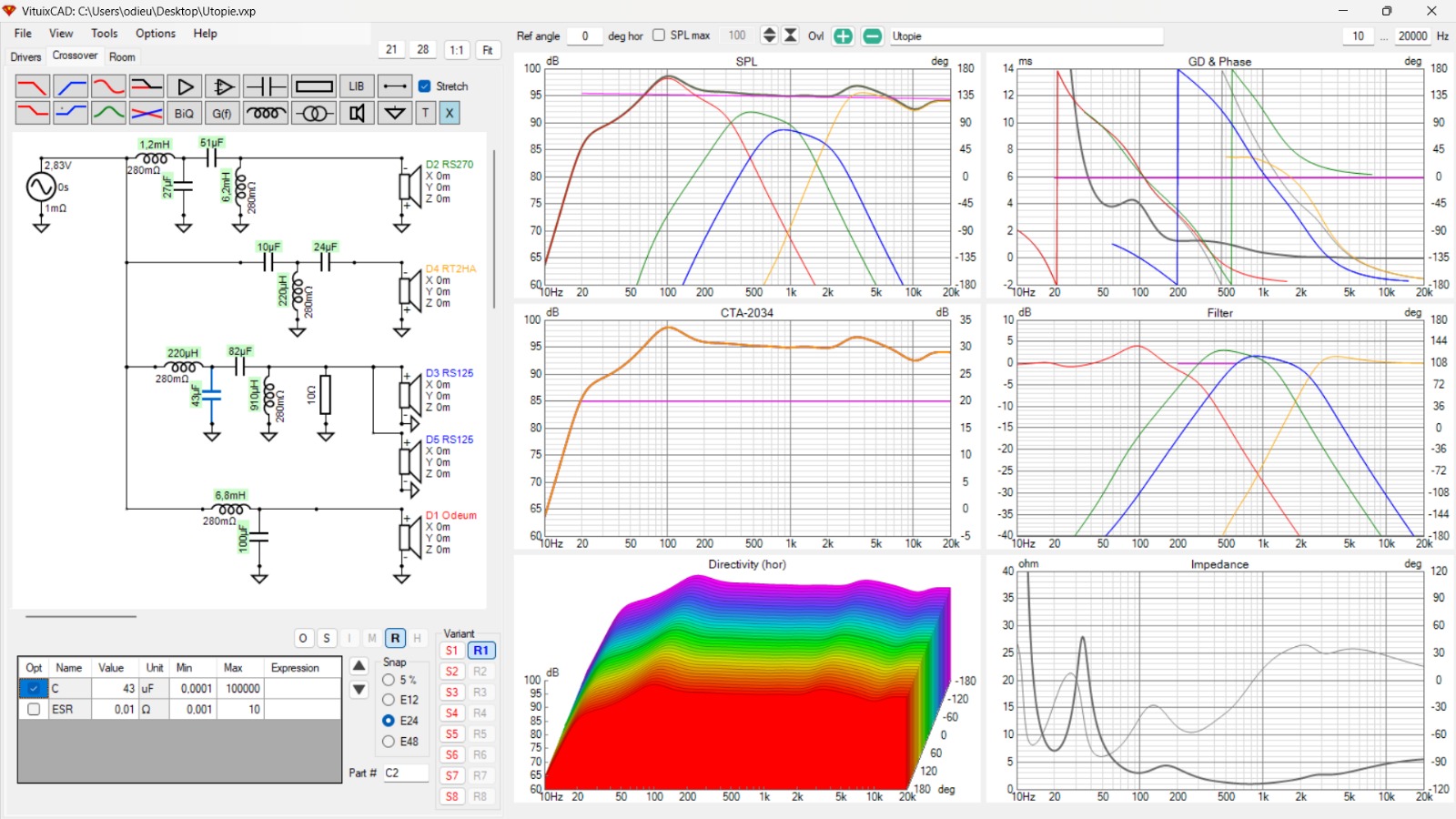1456x819 pixels.
Task: Insert the red and black step attenuation block
Action: [146, 86]
